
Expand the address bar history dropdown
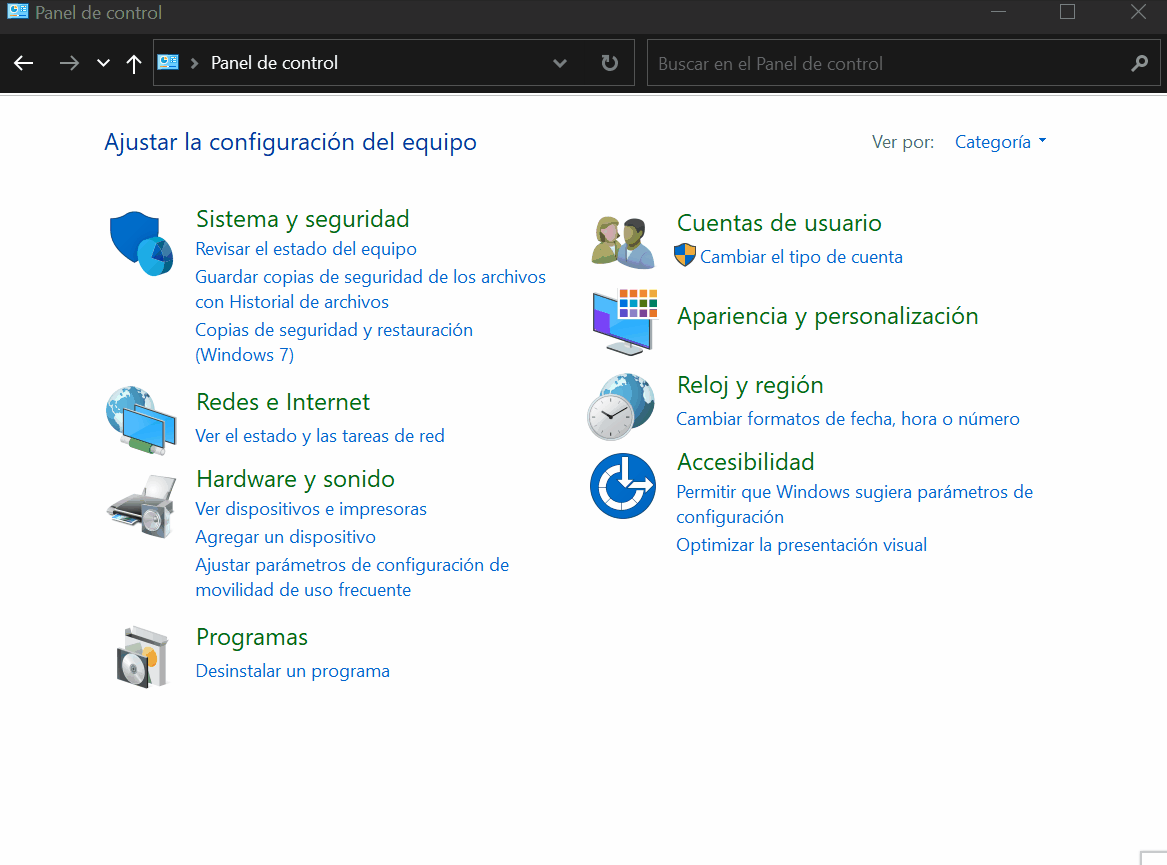(560, 63)
